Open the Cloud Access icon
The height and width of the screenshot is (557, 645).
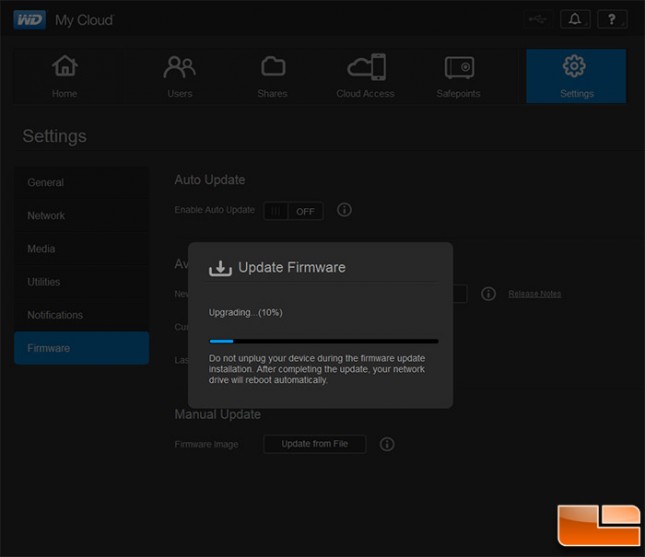click(365, 67)
